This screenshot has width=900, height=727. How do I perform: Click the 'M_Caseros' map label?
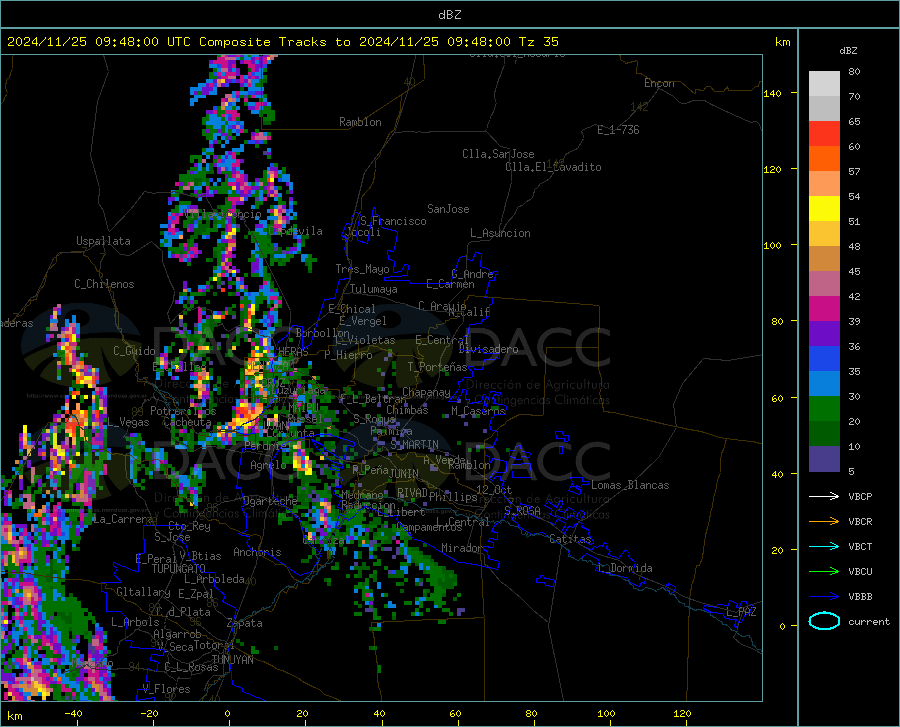tap(478, 411)
